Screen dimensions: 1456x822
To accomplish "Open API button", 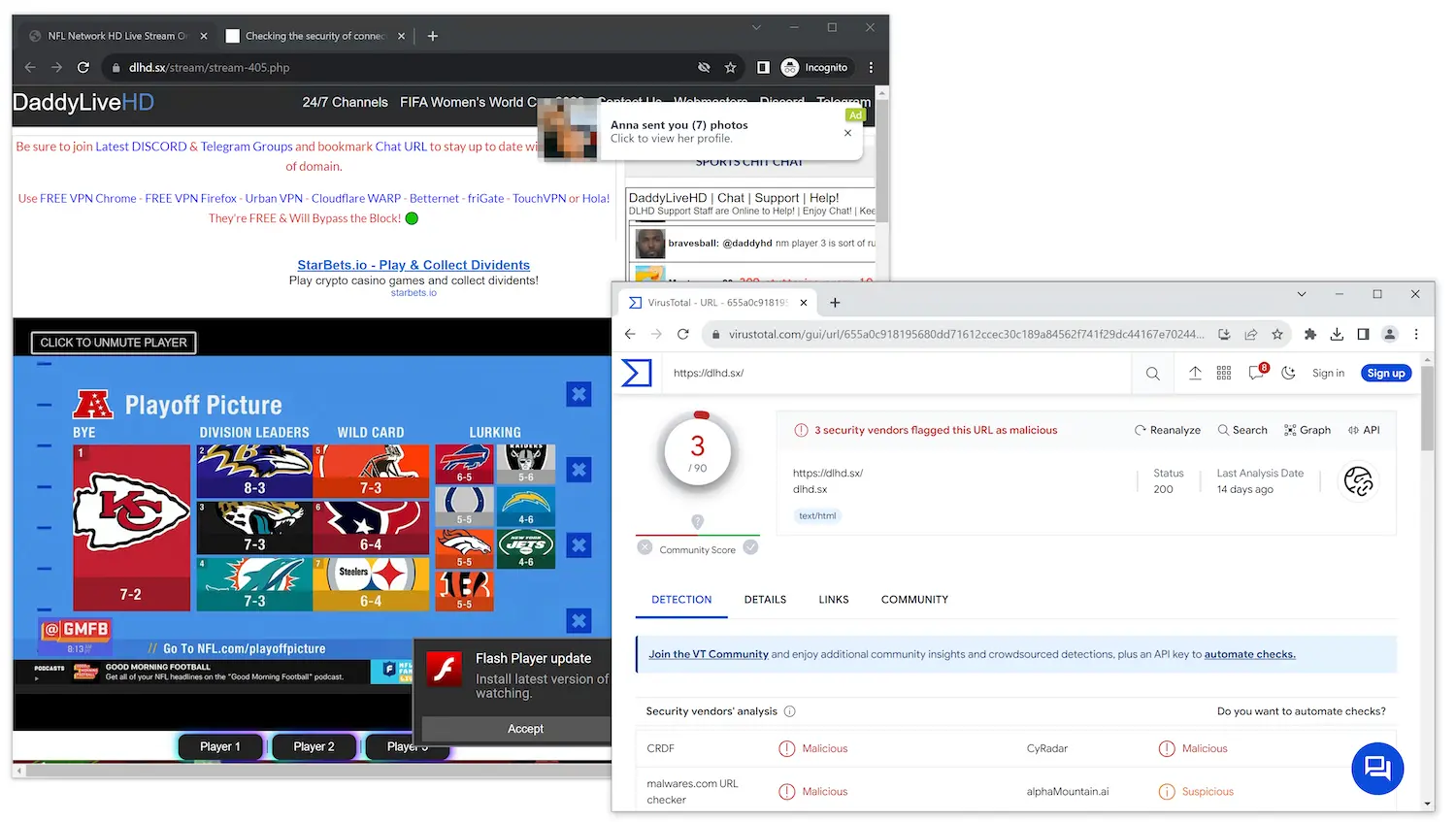I will pos(1364,430).
